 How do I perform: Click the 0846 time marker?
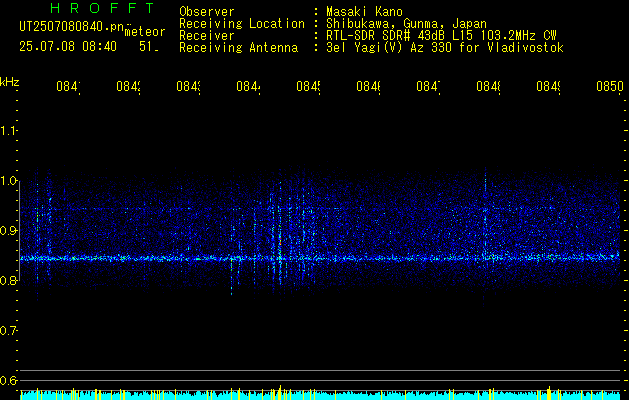click(368, 87)
